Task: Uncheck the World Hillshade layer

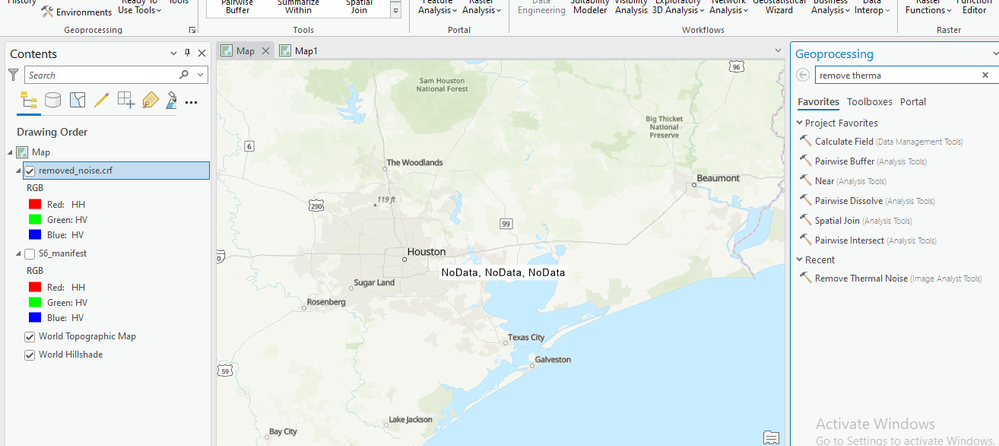Action: [x=29, y=355]
